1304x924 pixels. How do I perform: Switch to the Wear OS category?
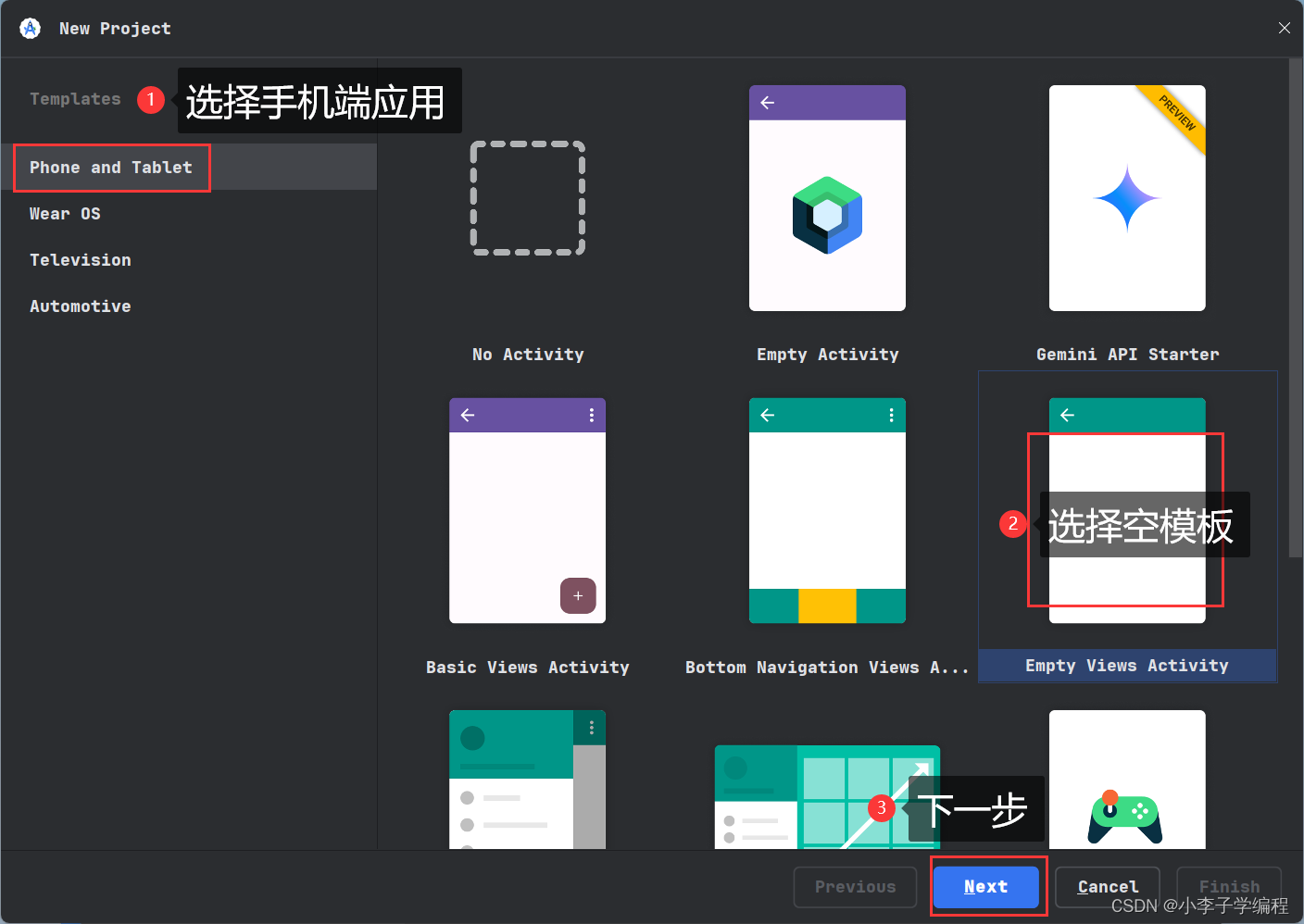pyautogui.click(x=65, y=213)
